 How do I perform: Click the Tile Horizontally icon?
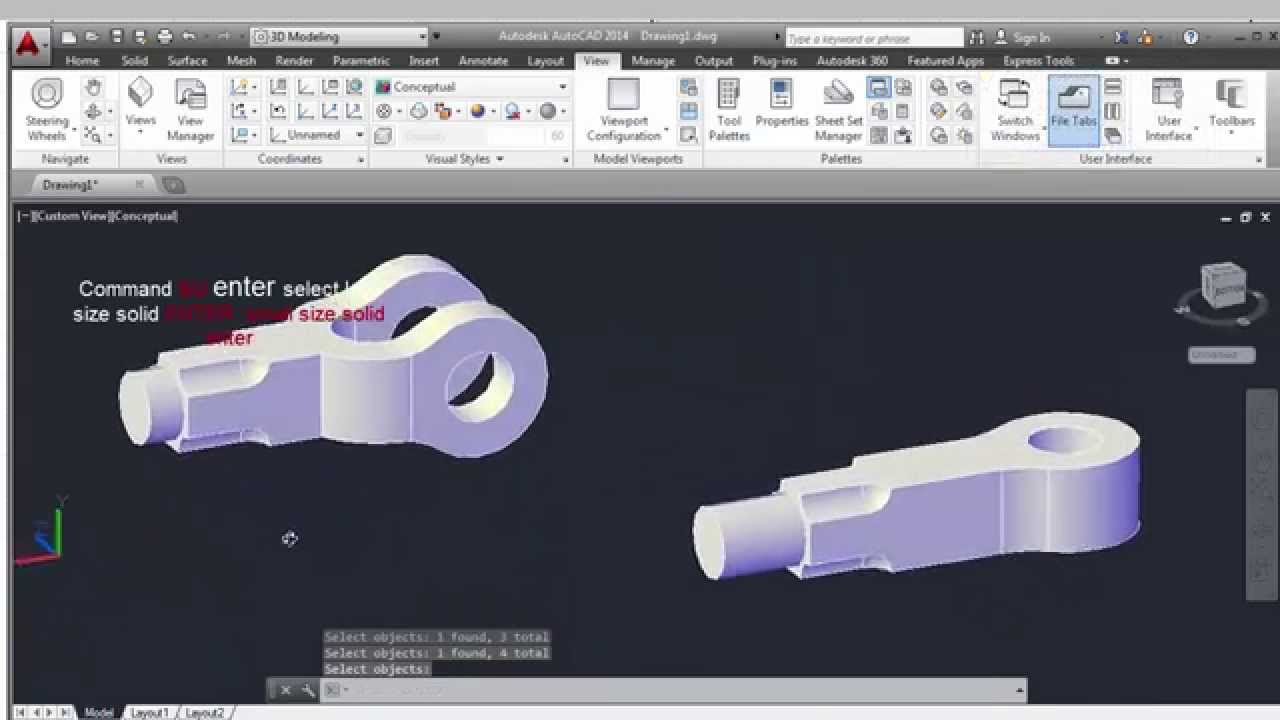click(1113, 88)
